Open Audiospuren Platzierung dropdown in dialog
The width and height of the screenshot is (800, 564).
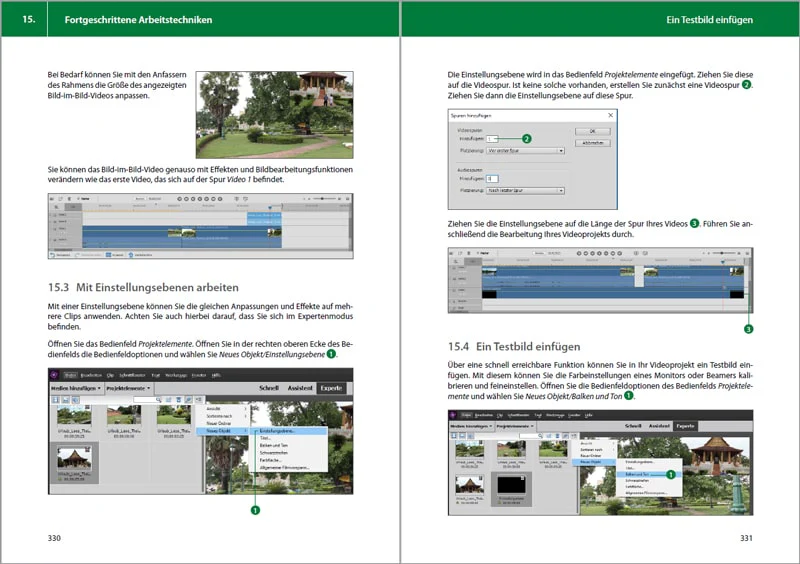[526, 190]
